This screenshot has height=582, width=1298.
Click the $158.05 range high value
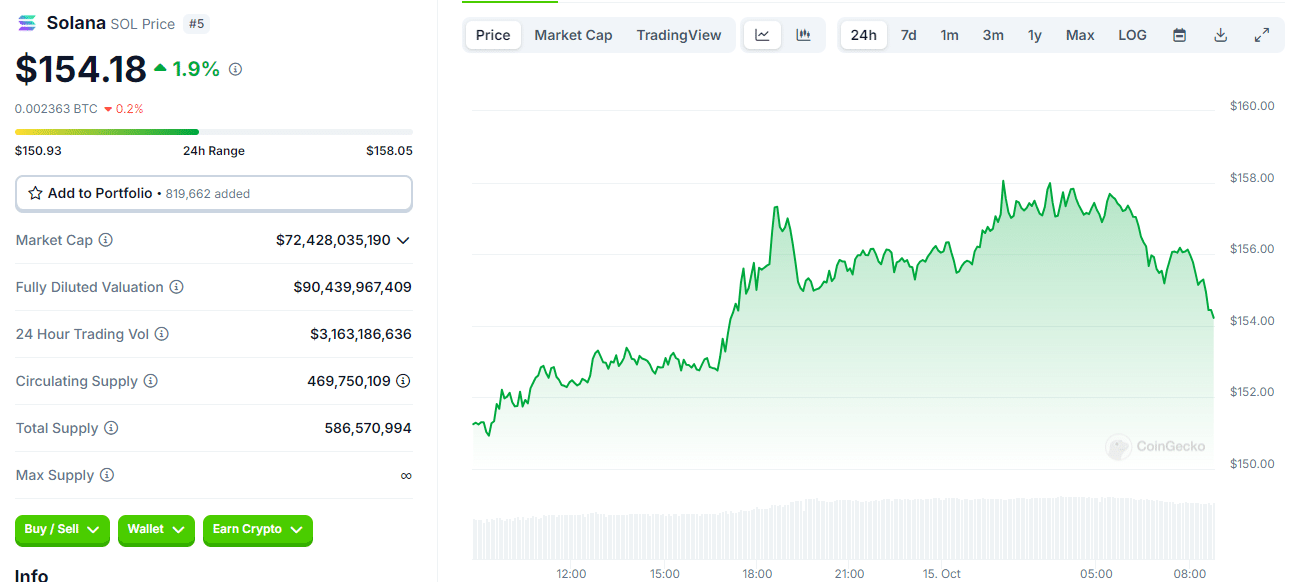(389, 151)
